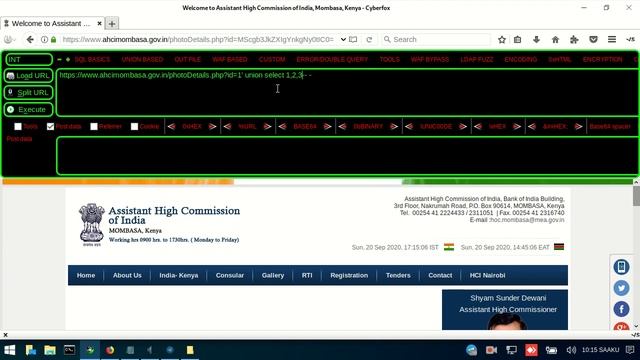Open the Gallery site menu
Image resolution: width=640 pixels, height=360 pixels.
[273, 276]
